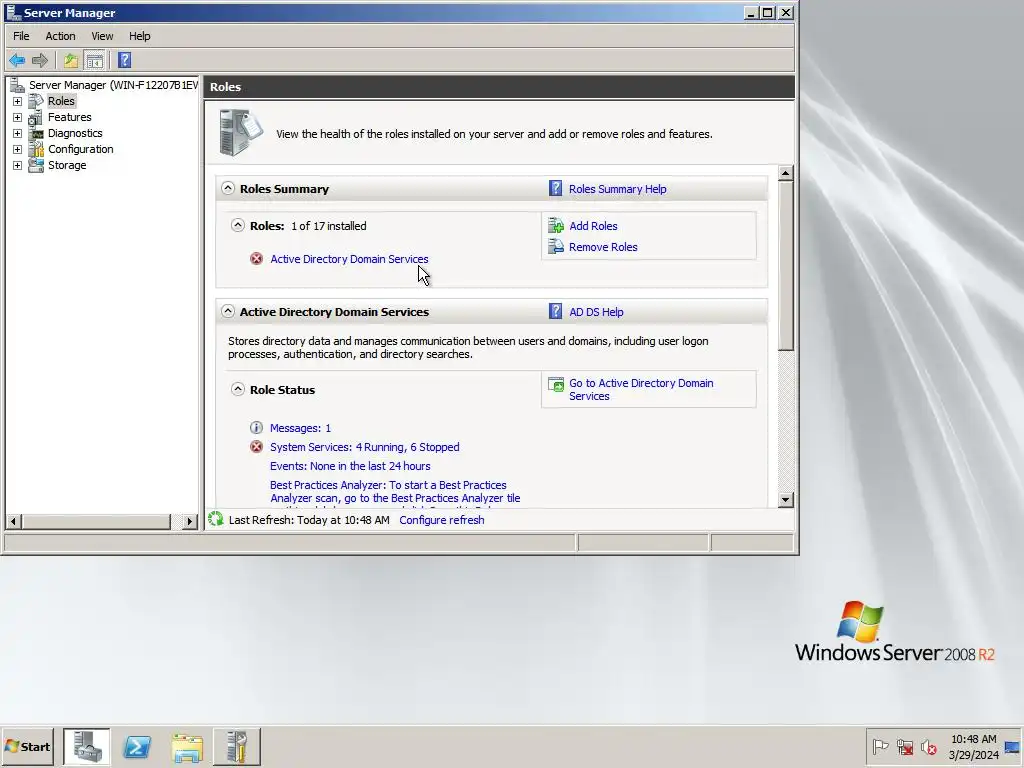Click the Features node icon in tree
1024x768 pixels.
point(37,118)
